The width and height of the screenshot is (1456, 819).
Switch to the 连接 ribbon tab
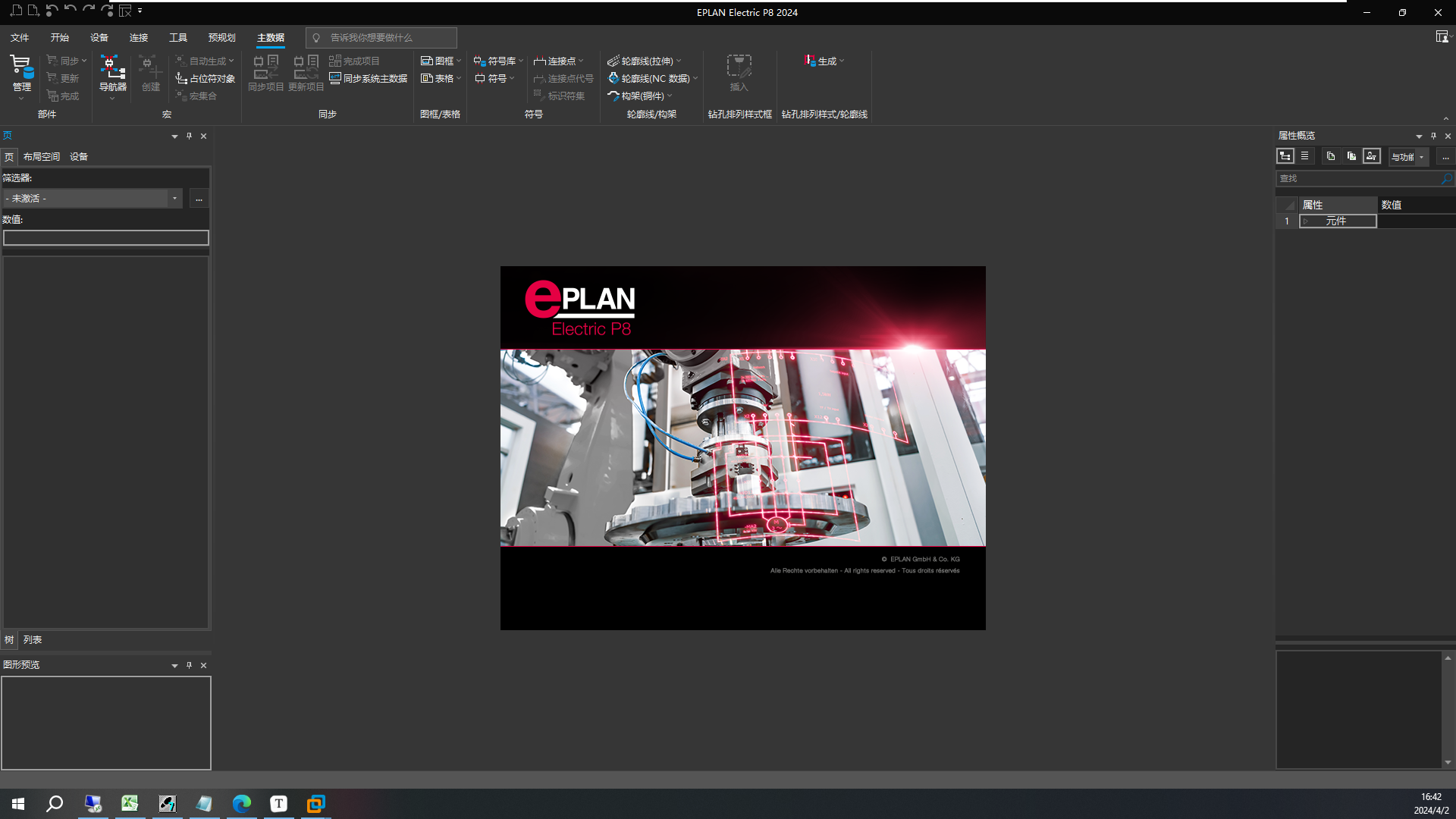tap(138, 37)
